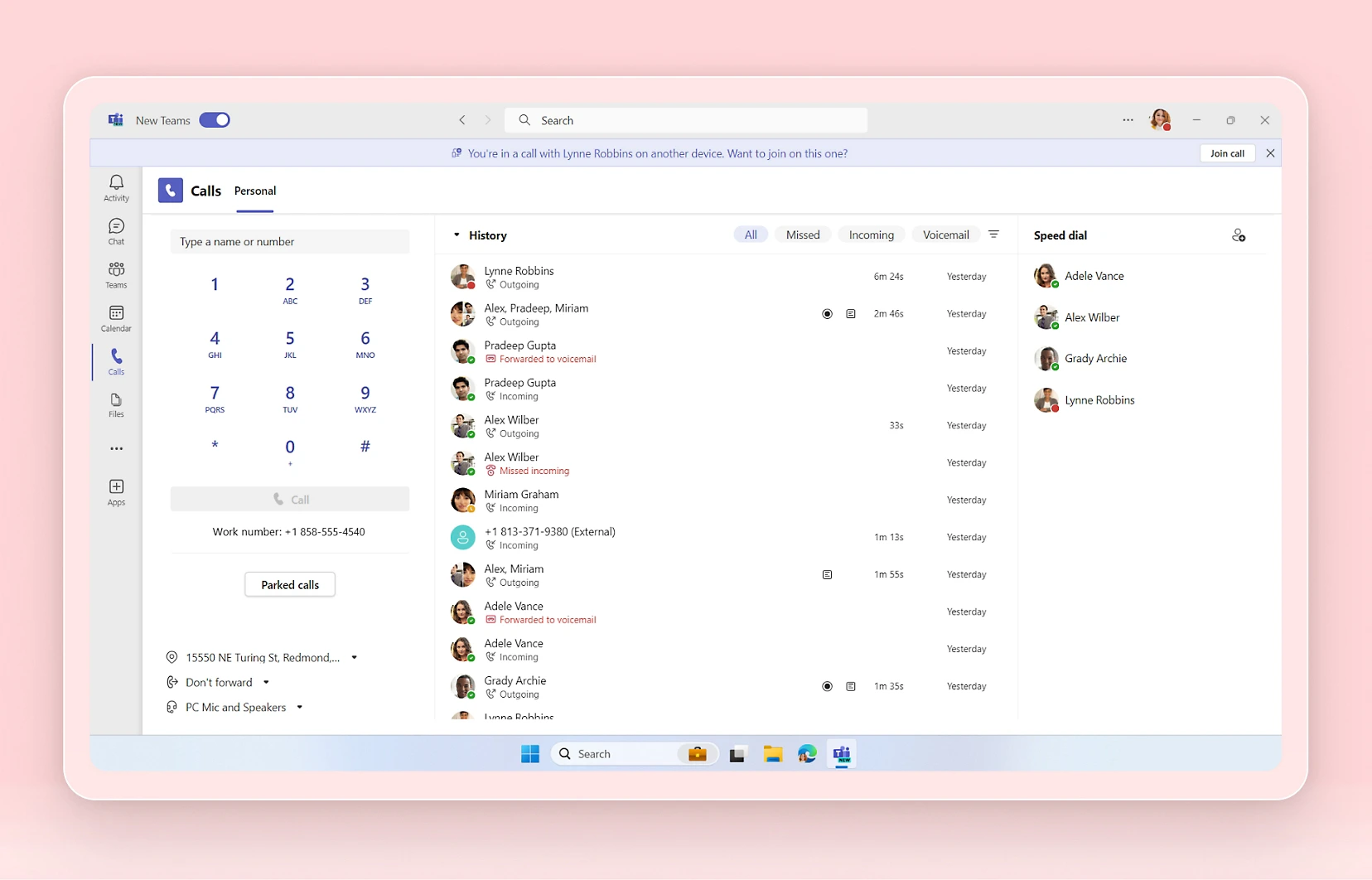This screenshot has width=1372, height=880.
Task: Open the Chat section
Action: 116,230
